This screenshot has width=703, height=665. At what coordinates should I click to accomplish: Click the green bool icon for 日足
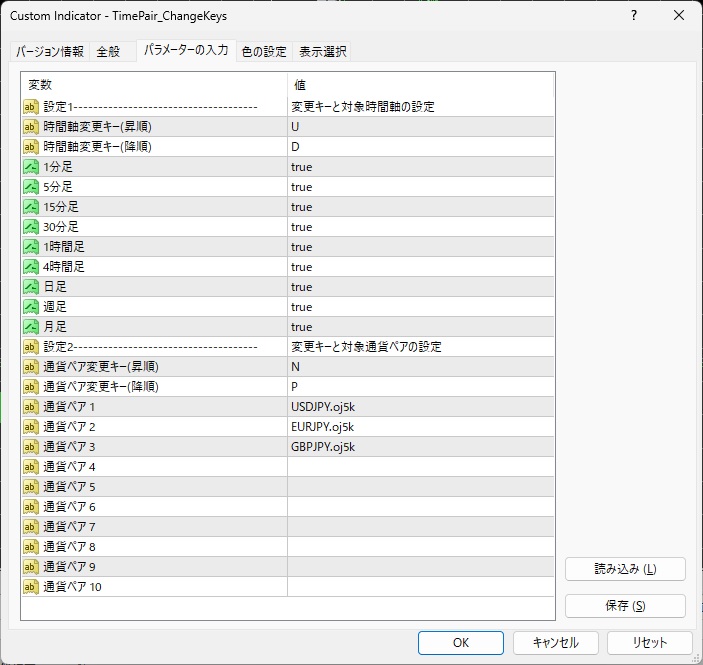pyautogui.click(x=31, y=287)
